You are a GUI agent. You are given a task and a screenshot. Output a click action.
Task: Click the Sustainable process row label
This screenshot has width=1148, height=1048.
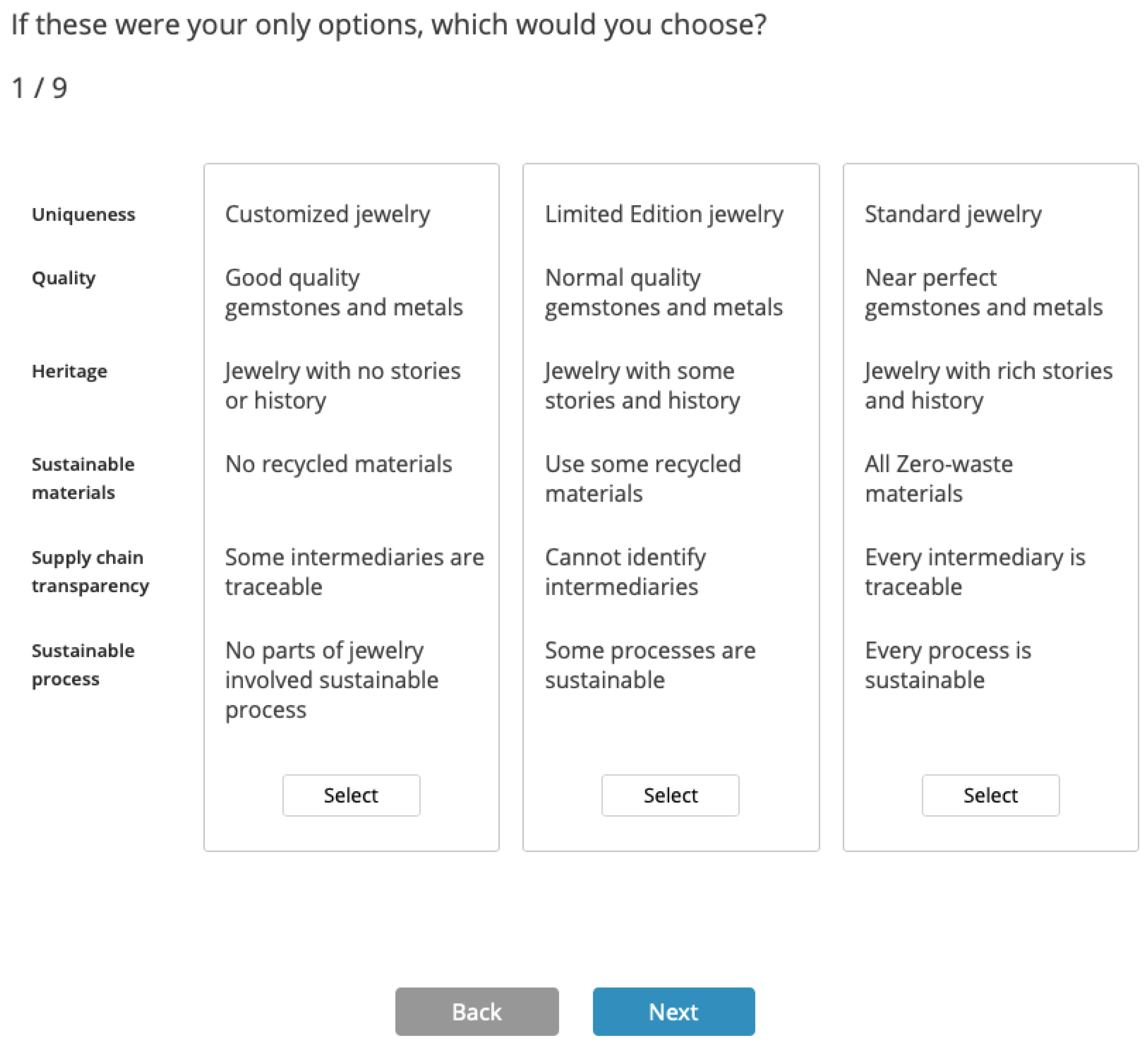point(83,665)
